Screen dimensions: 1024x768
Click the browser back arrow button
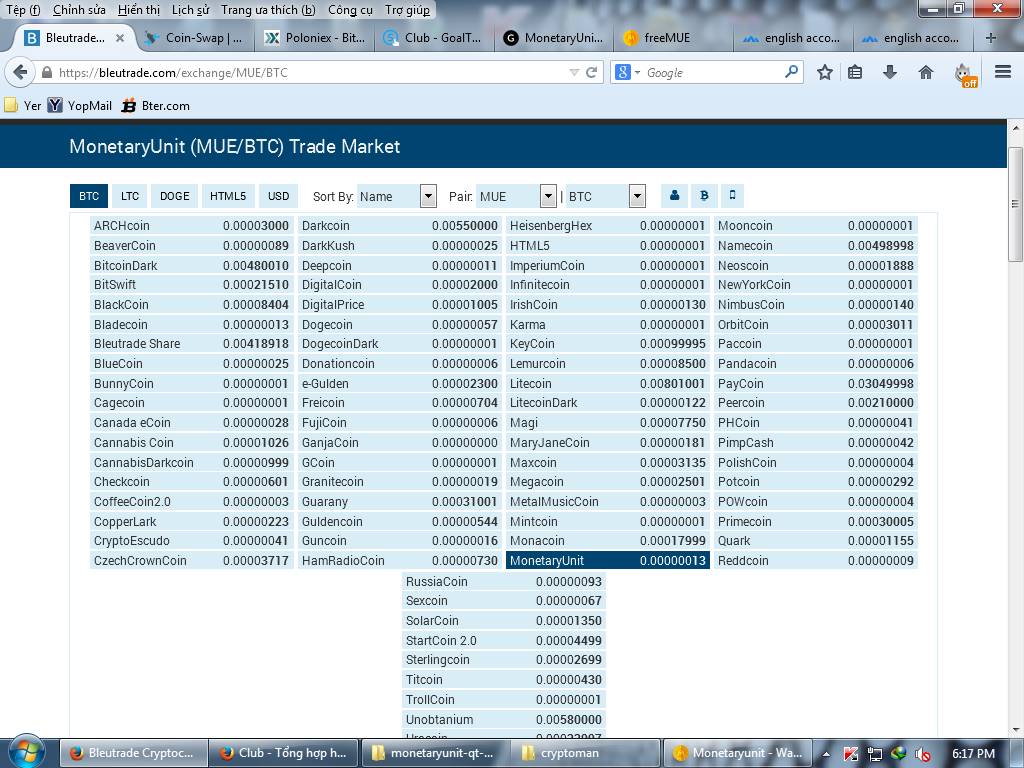(x=20, y=72)
